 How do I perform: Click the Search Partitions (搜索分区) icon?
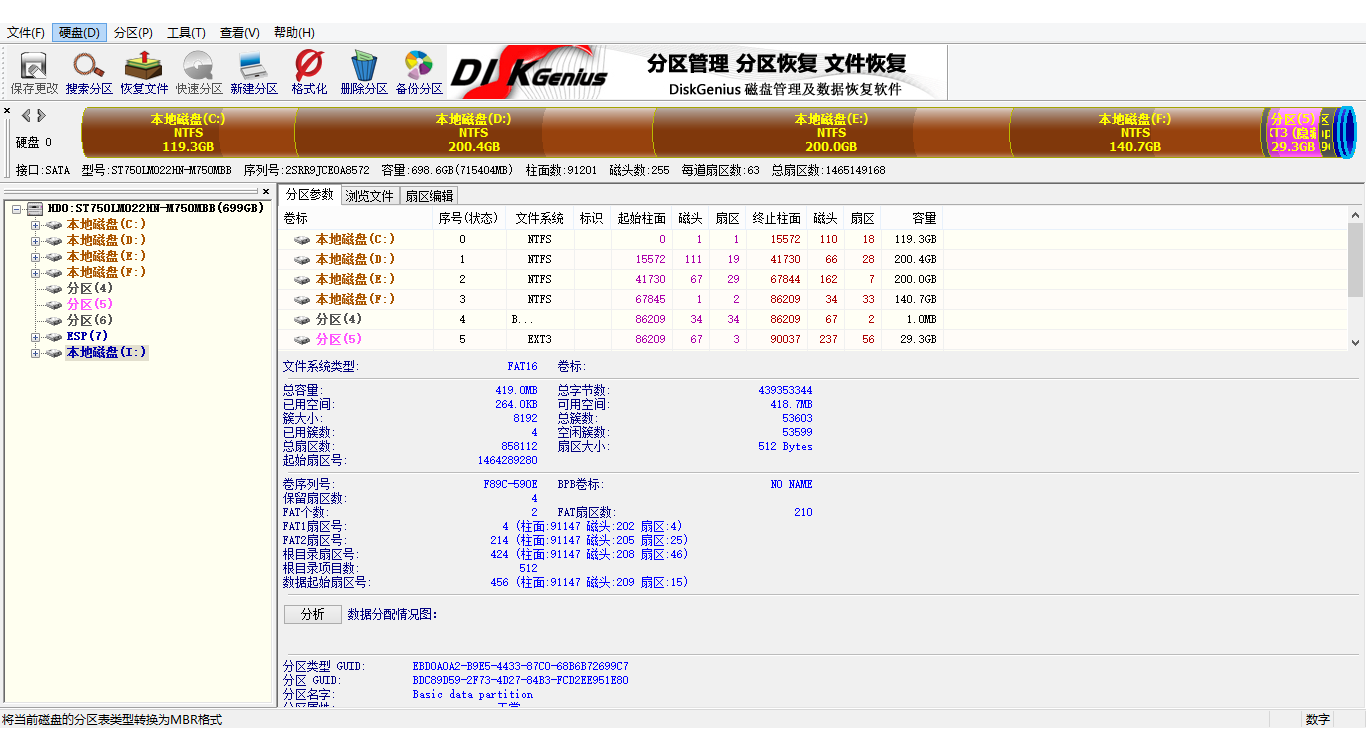tap(89, 73)
